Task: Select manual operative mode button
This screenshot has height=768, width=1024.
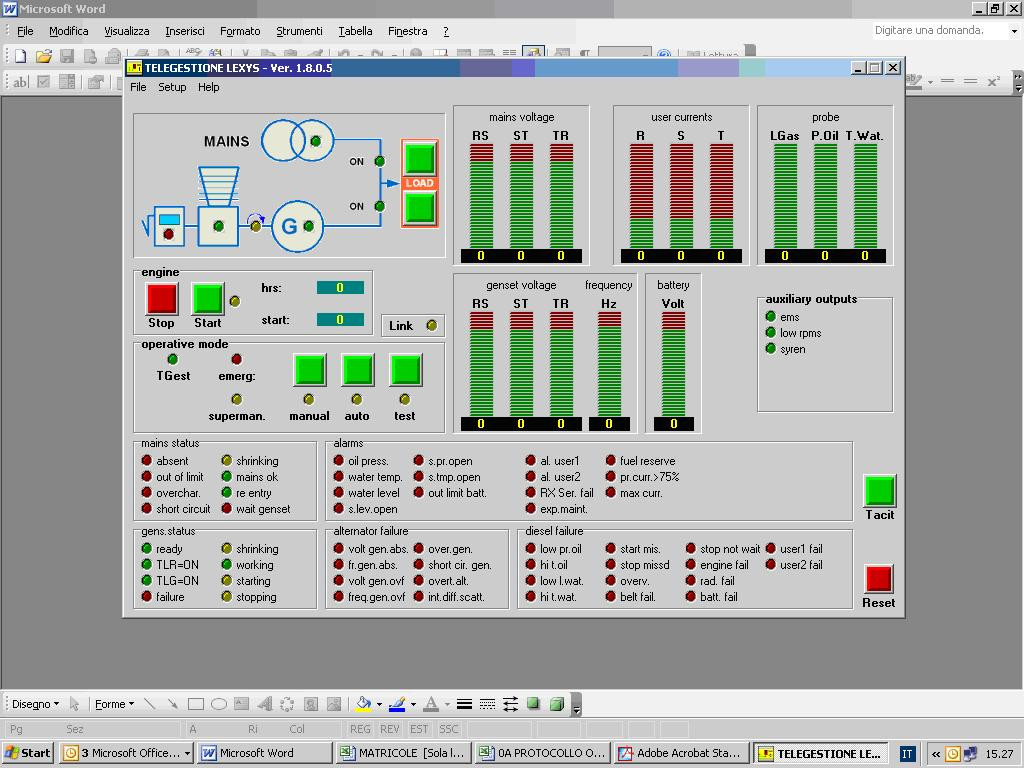Action: click(x=310, y=370)
